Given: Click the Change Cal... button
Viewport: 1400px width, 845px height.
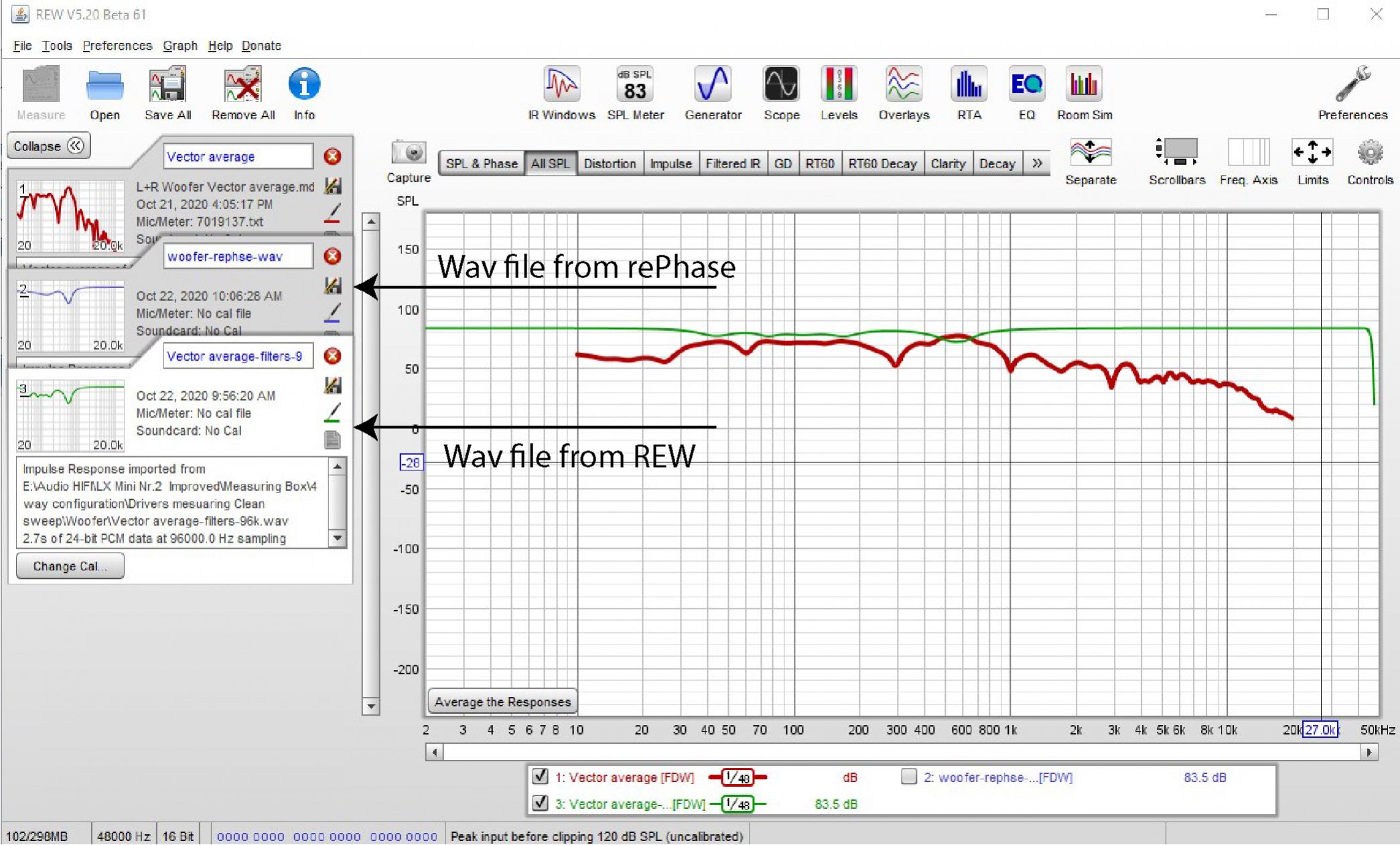Looking at the screenshot, I should coord(70,566).
